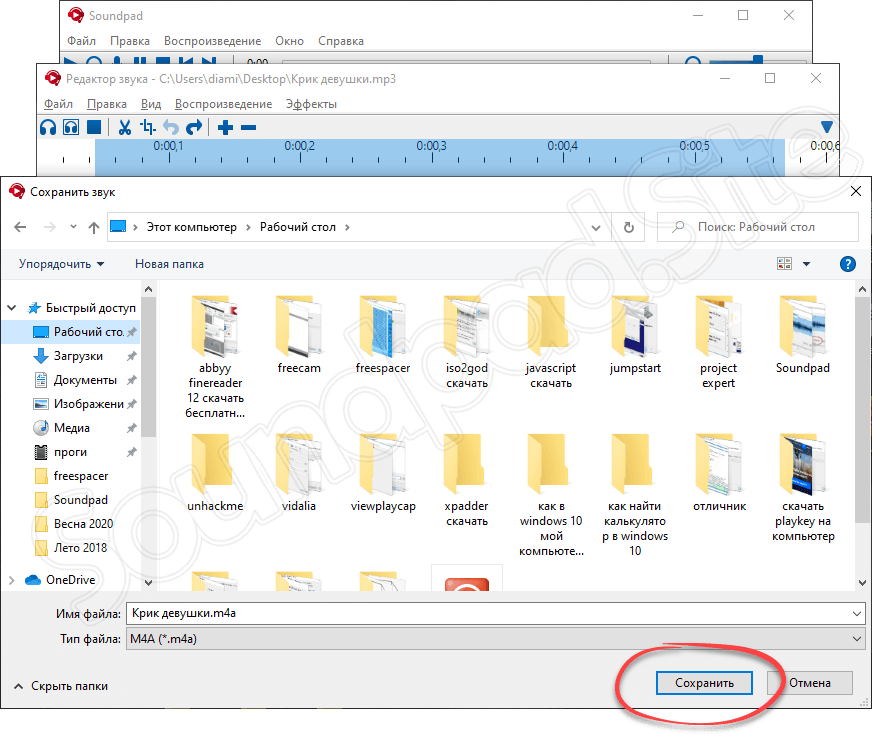Refresh the folder view in save dialog
This screenshot has width=872, height=746.
628,227
